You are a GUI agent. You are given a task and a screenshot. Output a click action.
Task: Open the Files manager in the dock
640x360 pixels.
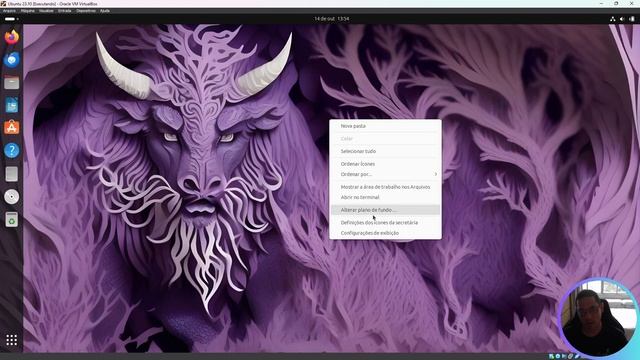(x=11, y=83)
